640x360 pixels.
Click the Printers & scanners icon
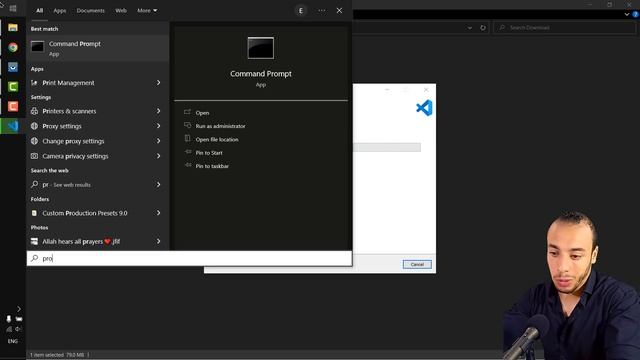pyautogui.click(x=34, y=111)
